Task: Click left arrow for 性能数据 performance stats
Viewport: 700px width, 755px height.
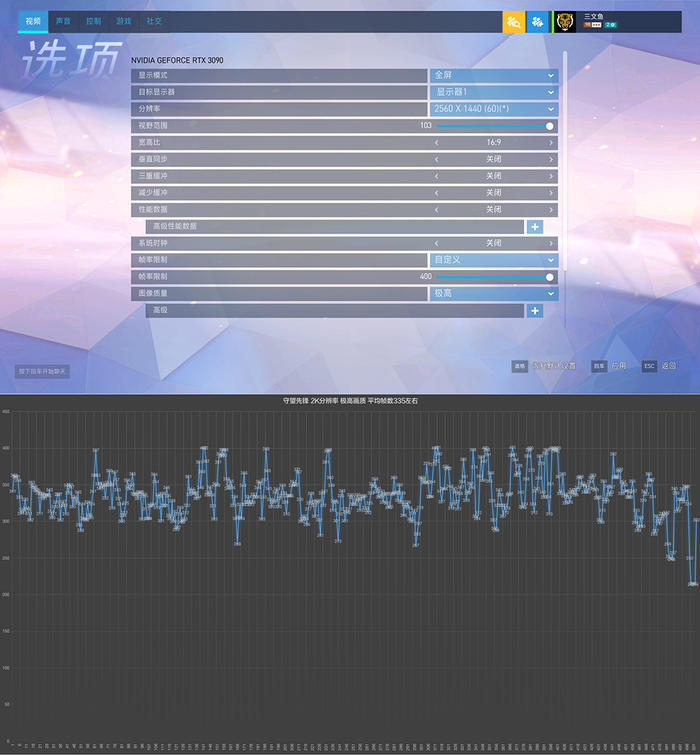Action: tap(437, 210)
